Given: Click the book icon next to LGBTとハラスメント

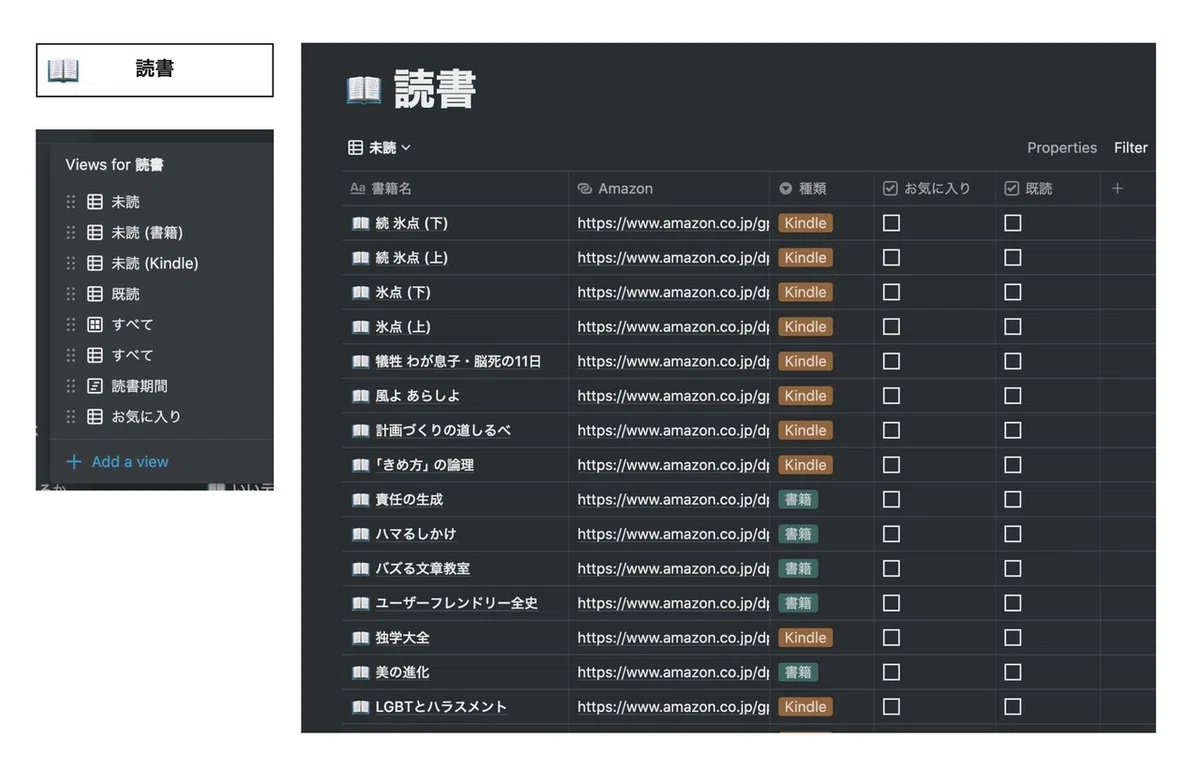Looking at the screenshot, I should tap(360, 706).
